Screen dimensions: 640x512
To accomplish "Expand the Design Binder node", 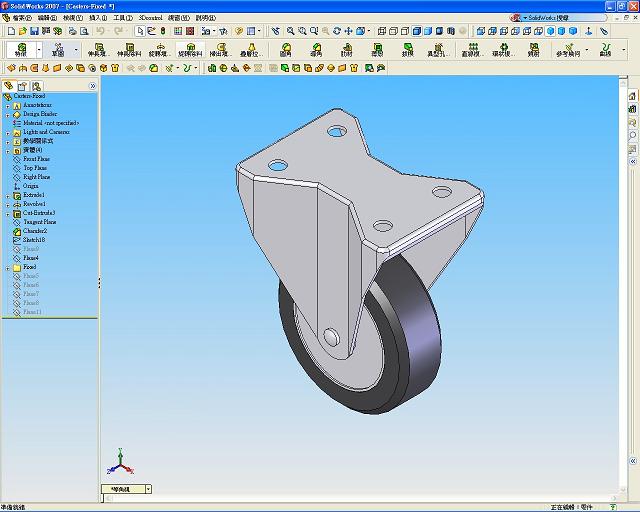I will [x=8, y=115].
